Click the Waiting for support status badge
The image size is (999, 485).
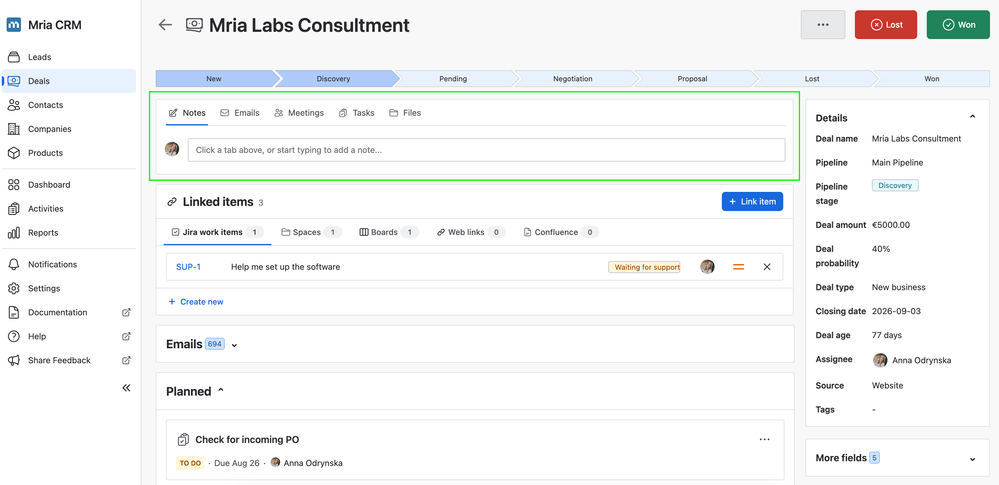[644, 267]
